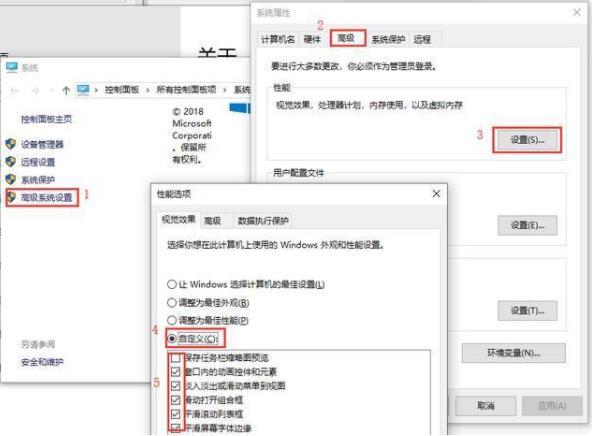Open 环境变量(N)... button
Viewport: 592px width, 436px height.
click(x=514, y=353)
